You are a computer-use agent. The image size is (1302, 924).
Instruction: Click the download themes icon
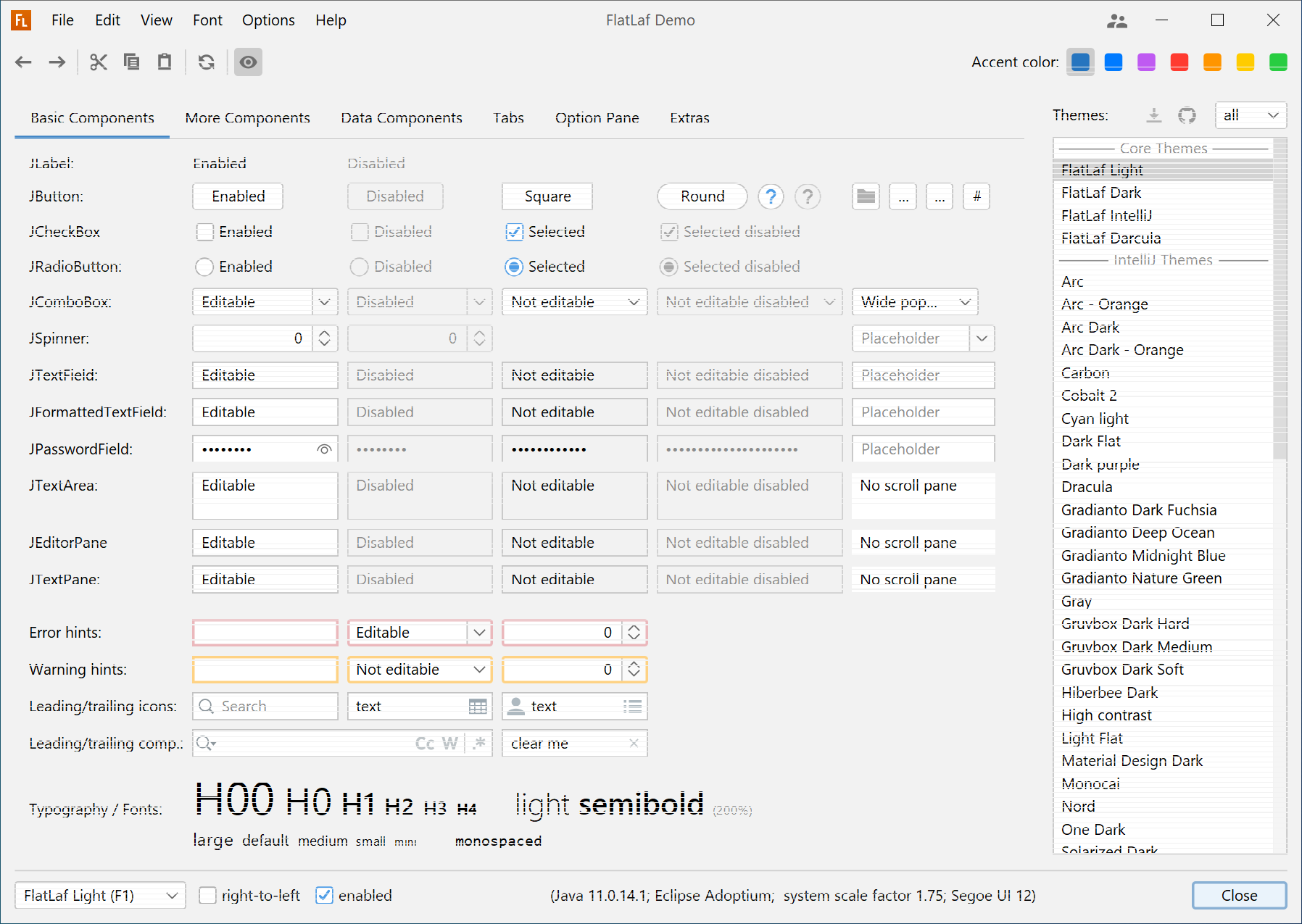1153,115
